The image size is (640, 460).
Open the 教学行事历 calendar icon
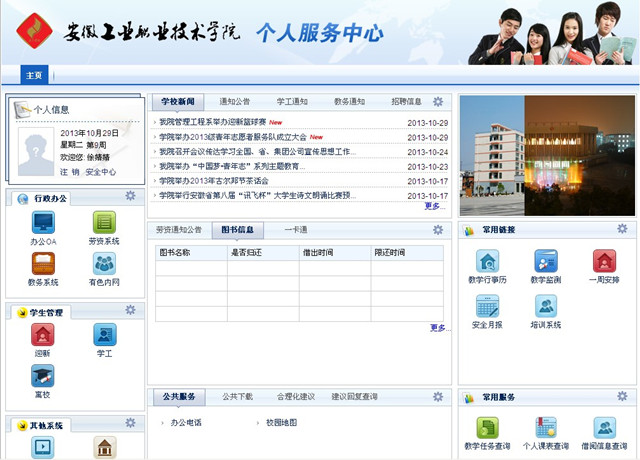click(x=489, y=261)
